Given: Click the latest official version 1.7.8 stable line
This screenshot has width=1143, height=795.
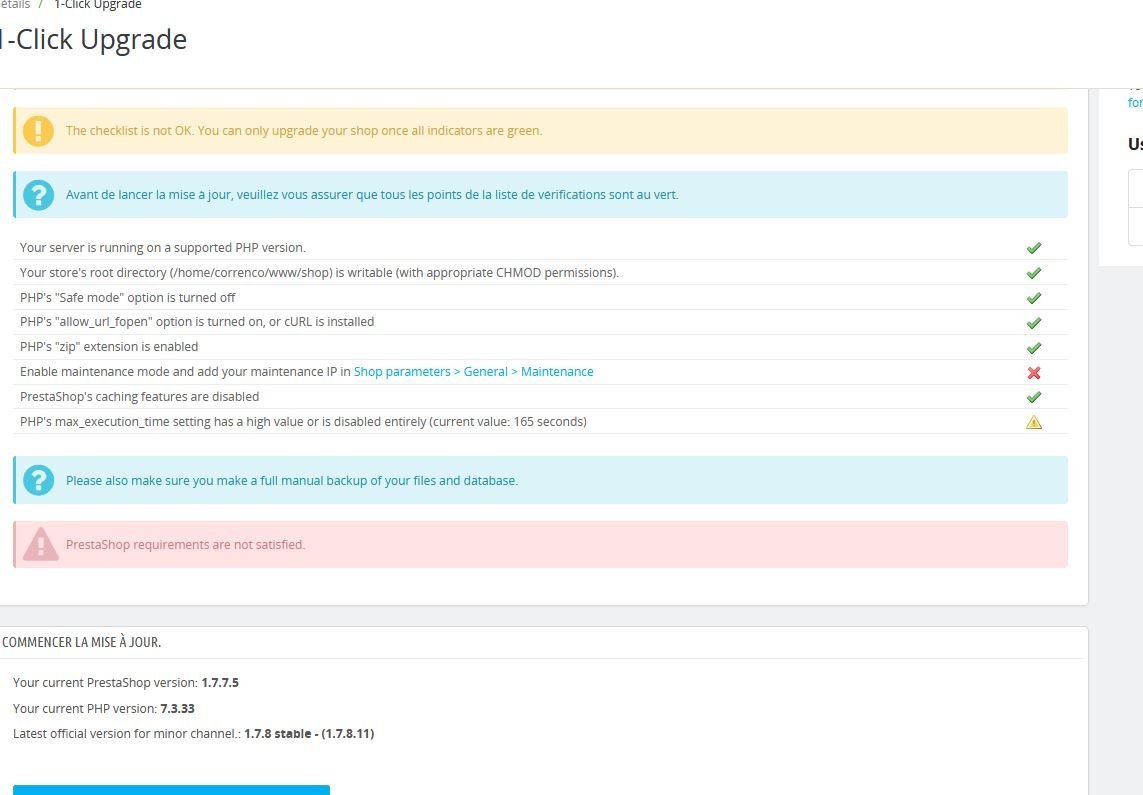Looking at the screenshot, I should pos(194,734).
